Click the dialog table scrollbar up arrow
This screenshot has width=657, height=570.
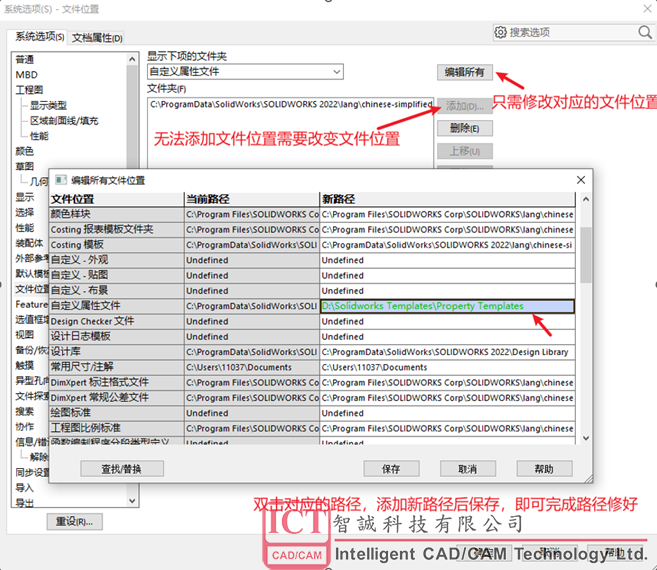point(586,200)
